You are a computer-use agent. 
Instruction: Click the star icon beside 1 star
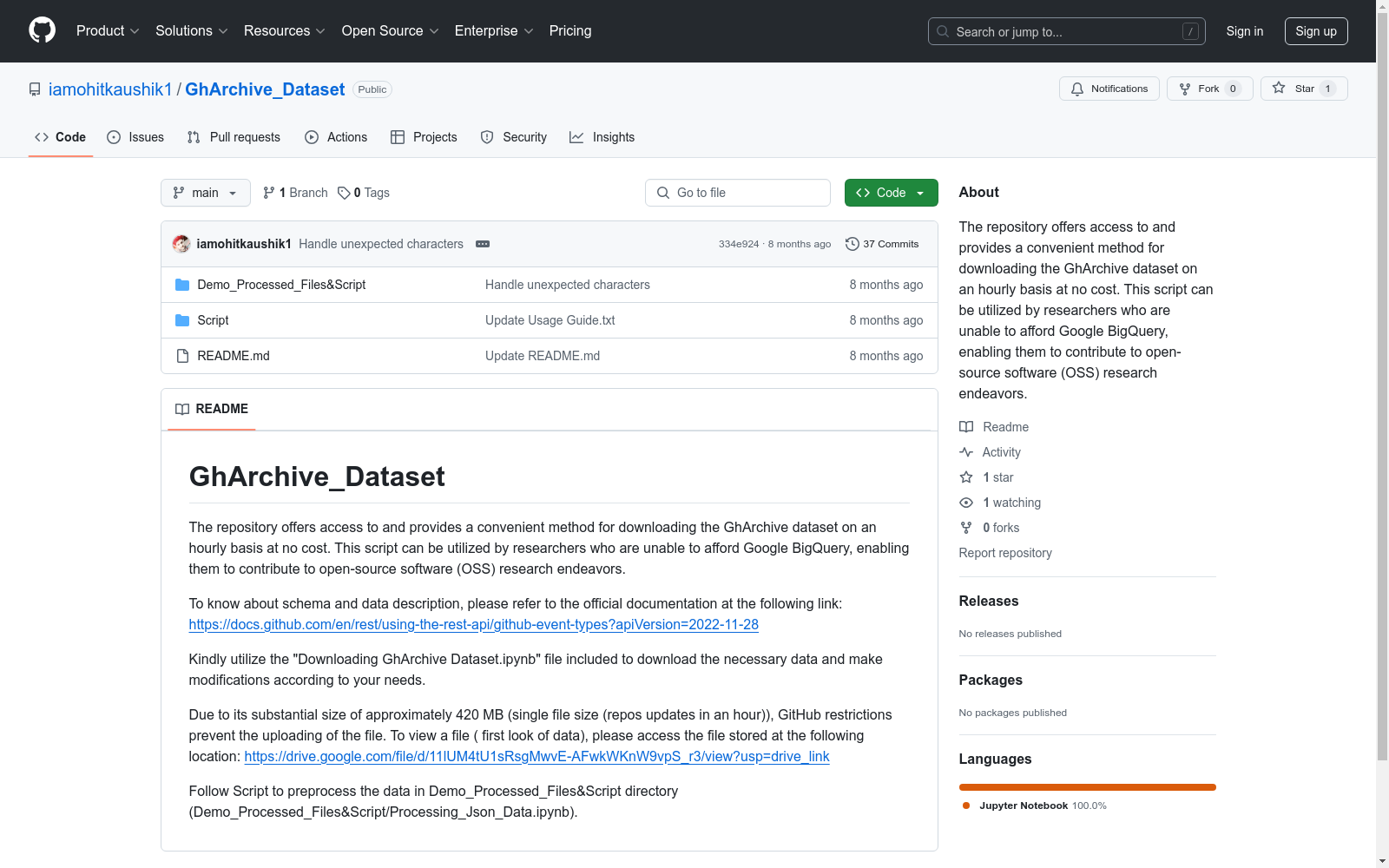pyautogui.click(x=966, y=477)
